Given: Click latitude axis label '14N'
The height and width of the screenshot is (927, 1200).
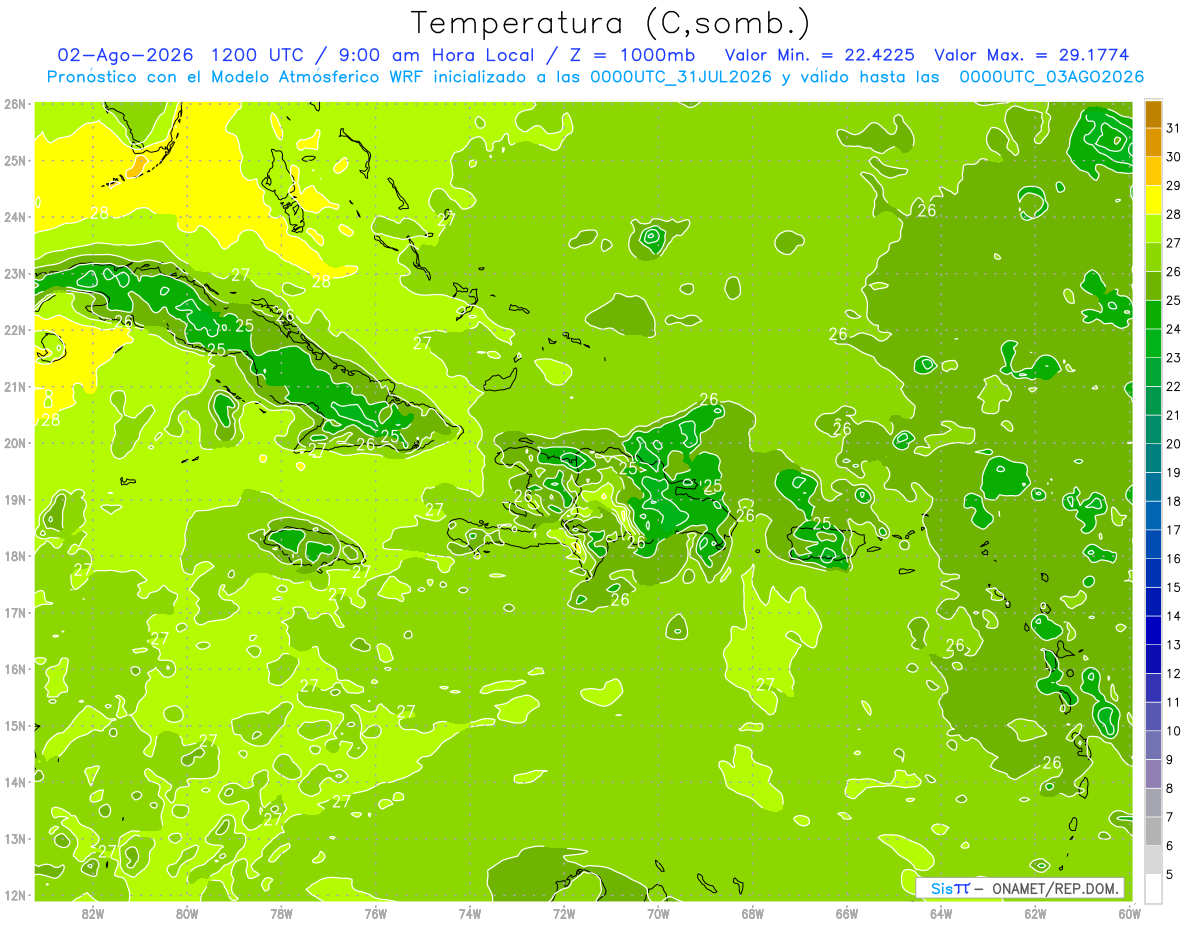Looking at the screenshot, I should [x=15, y=782].
